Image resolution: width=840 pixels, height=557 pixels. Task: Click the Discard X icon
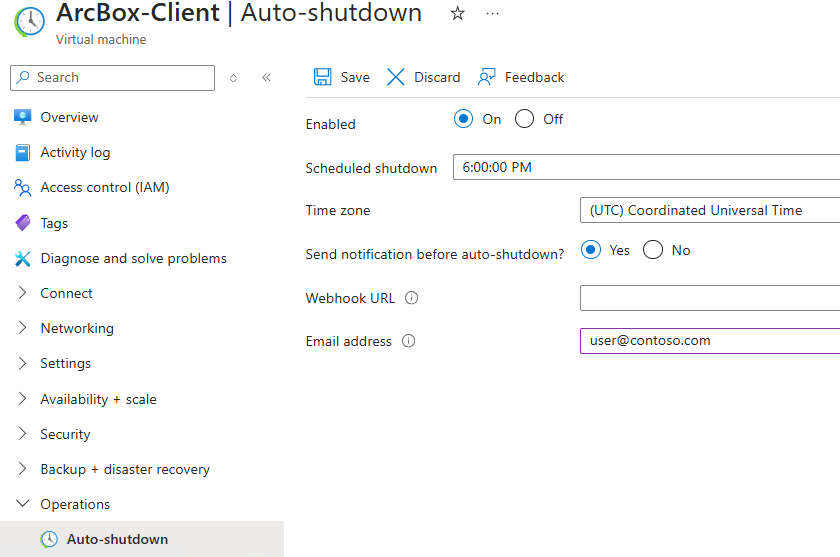396,77
